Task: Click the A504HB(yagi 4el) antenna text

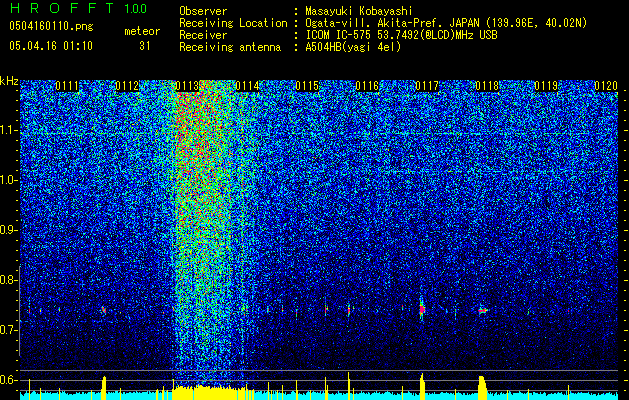Action: click(353, 47)
